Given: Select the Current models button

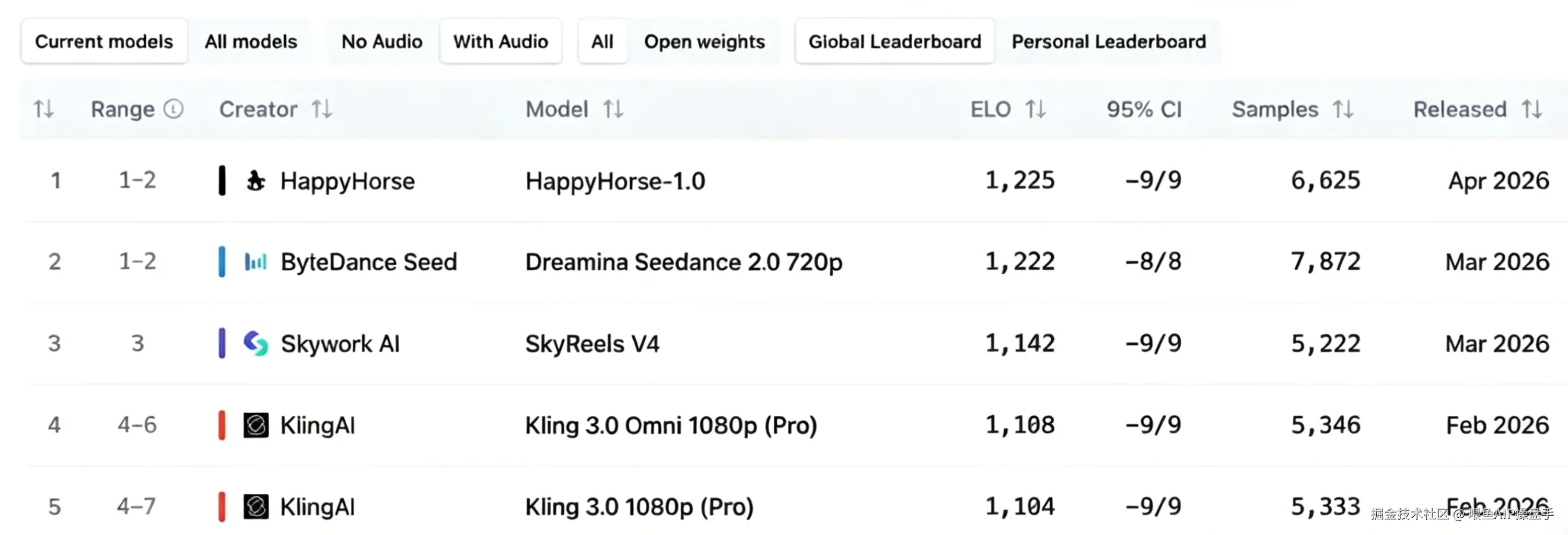Looking at the screenshot, I should tap(104, 41).
